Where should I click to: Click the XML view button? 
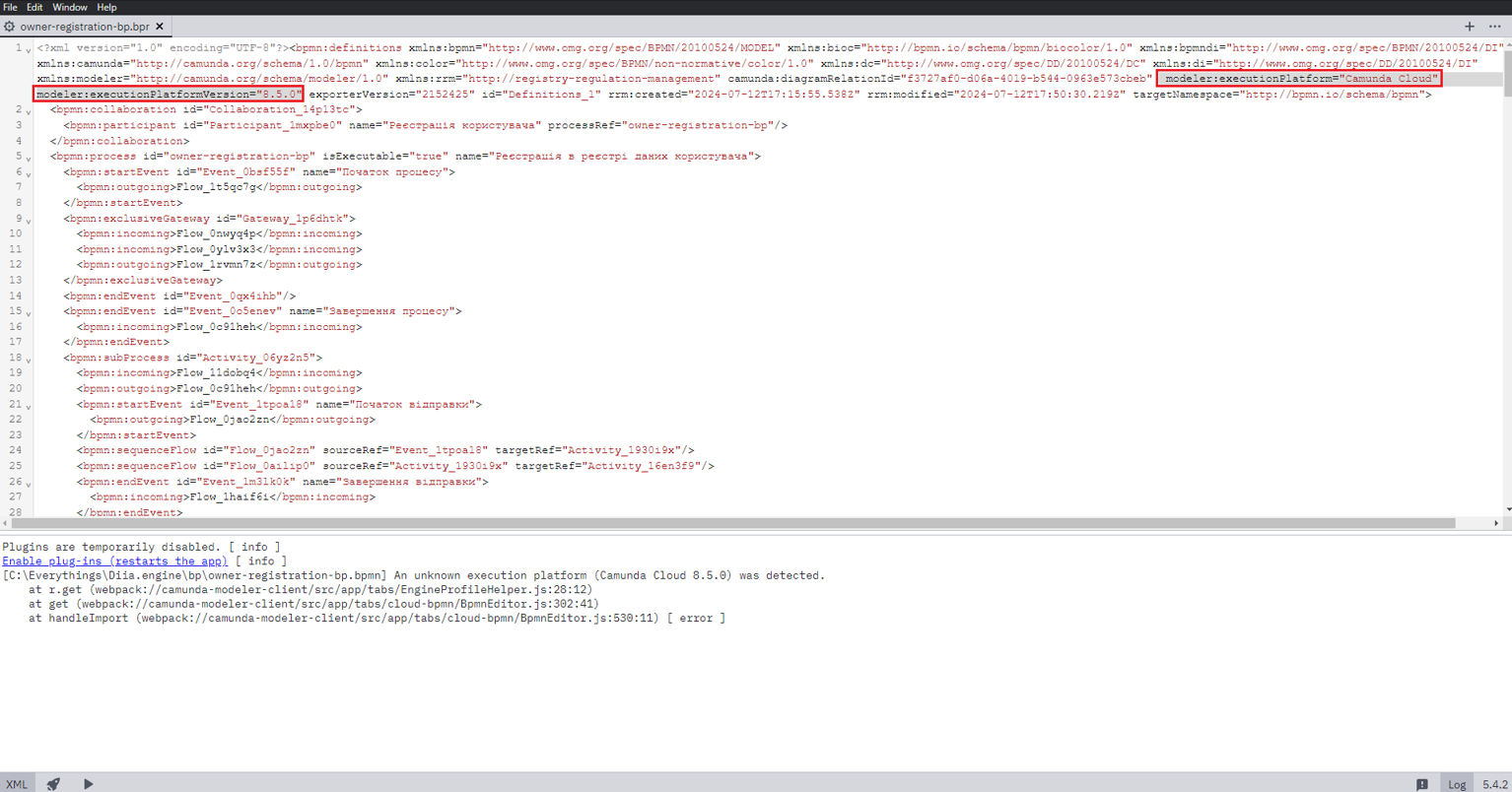[17, 784]
